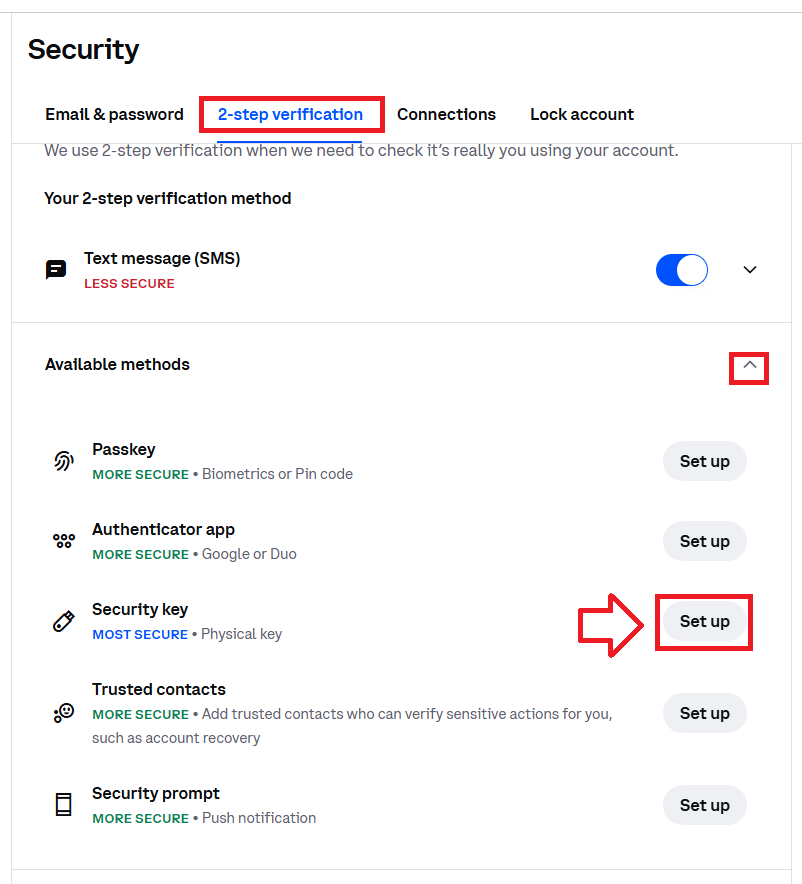
Task: Select the 2-step verification tab
Action: pos(290,114)
